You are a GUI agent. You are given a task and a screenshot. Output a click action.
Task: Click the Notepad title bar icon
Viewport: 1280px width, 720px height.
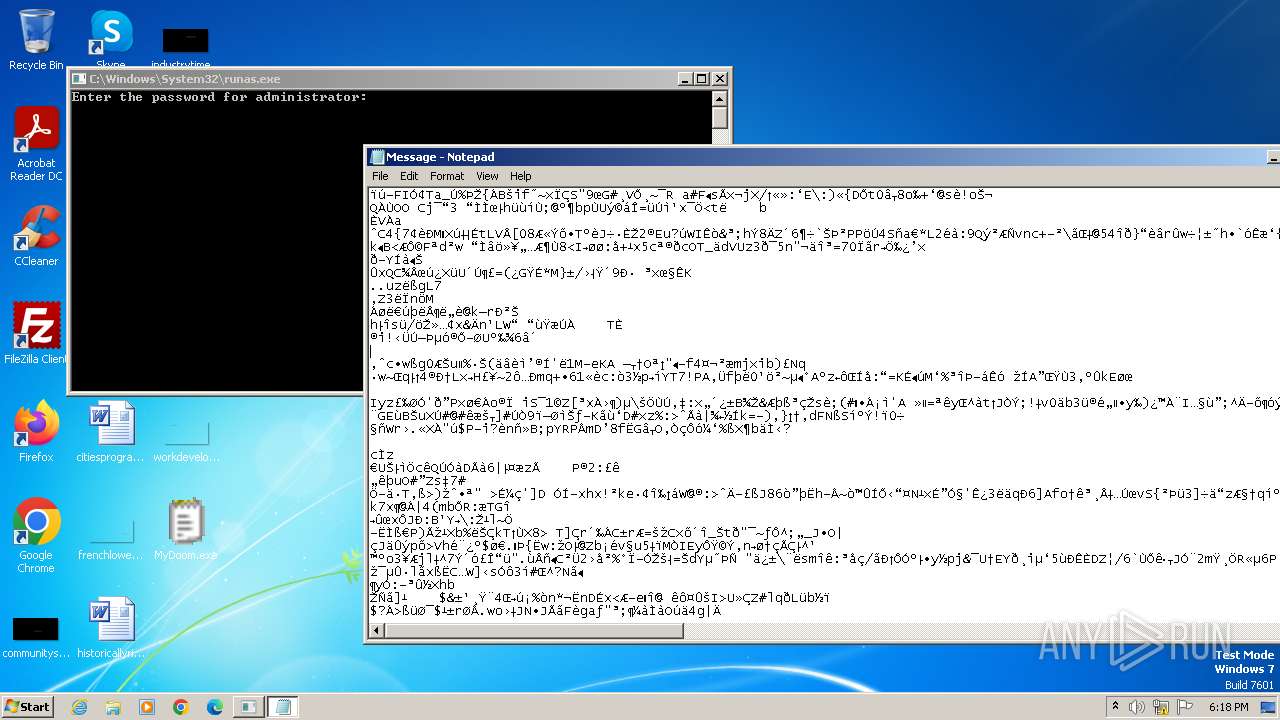click(x=377, y=157)
